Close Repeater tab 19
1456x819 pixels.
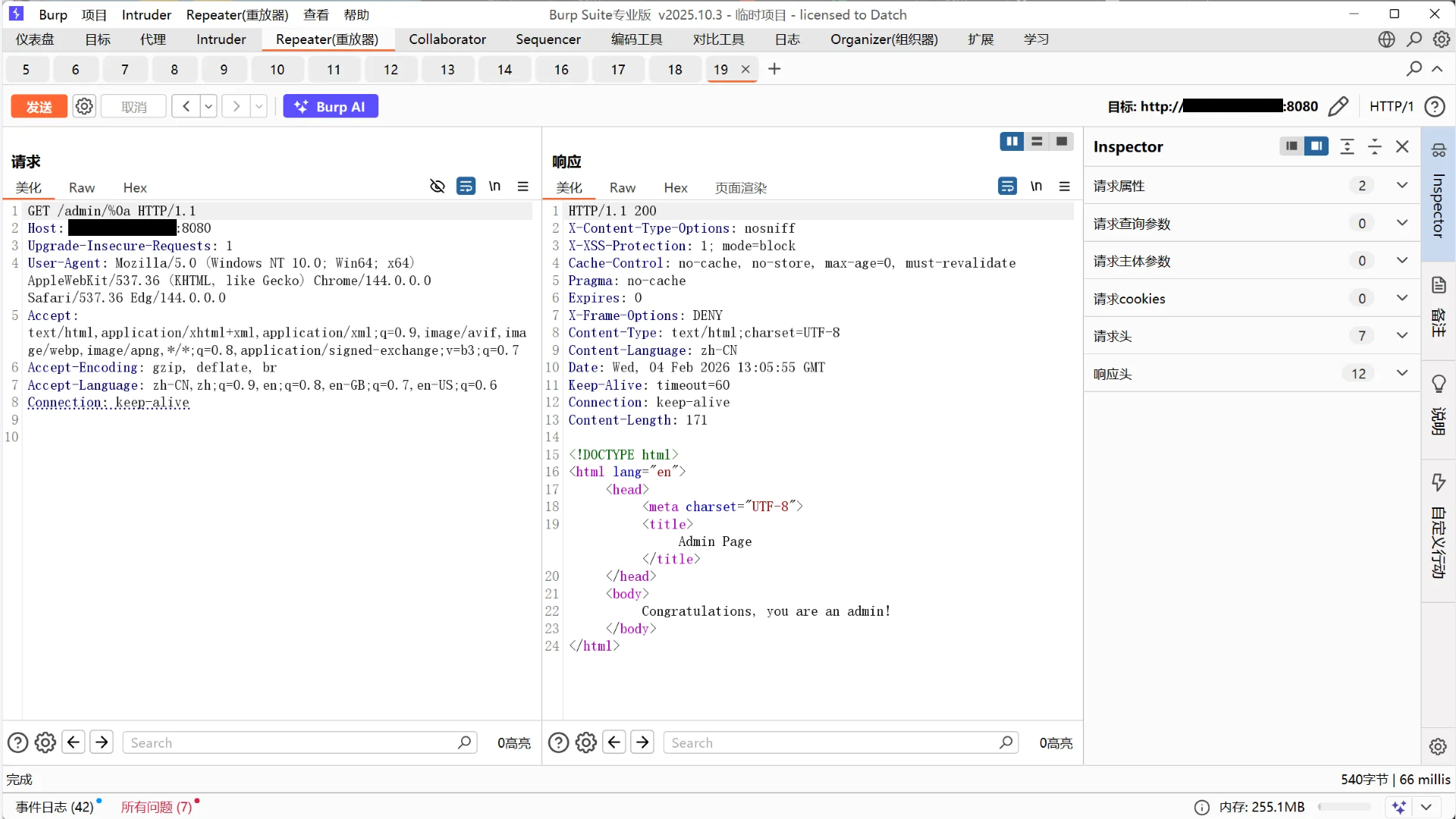[745, 69]
